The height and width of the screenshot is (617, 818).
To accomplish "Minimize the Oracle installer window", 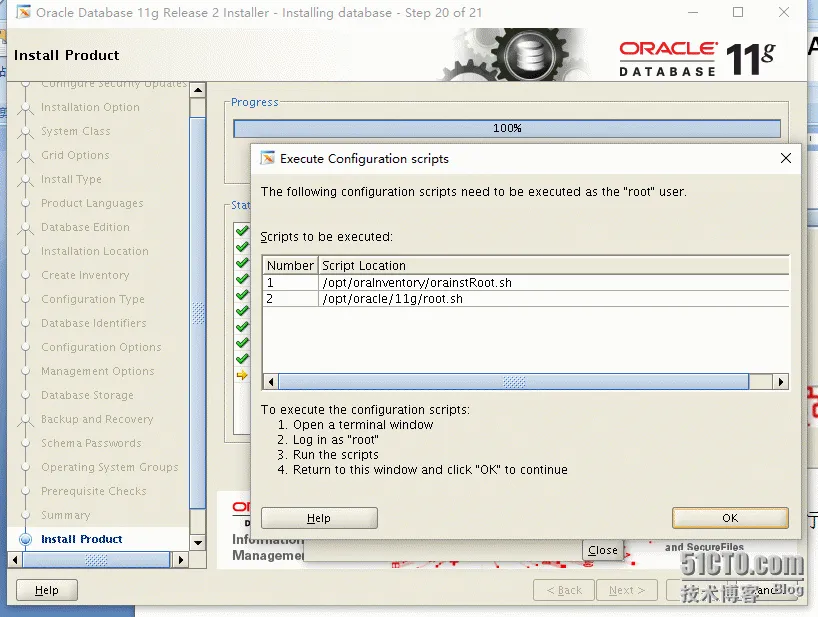I will point(693,12).
